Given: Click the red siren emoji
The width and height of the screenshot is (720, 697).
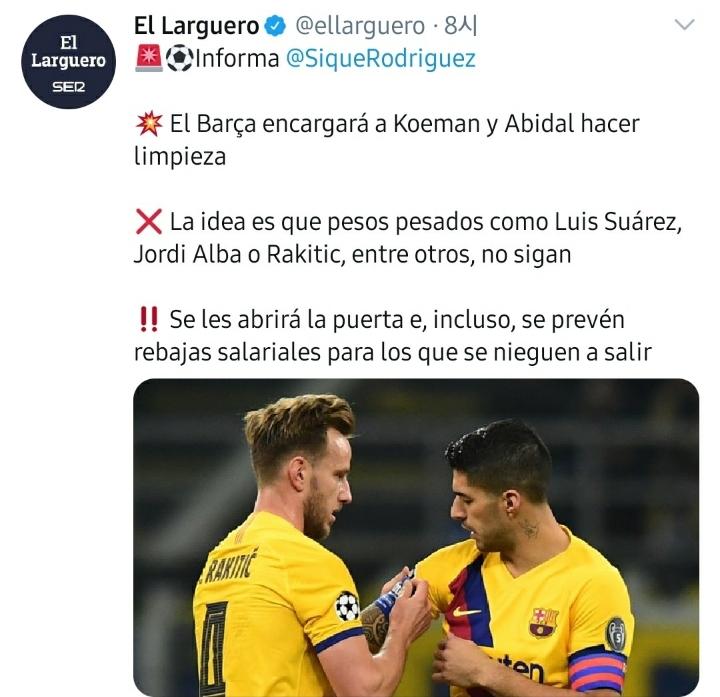Looking at the screenshot, I should (x=149, y=58).
